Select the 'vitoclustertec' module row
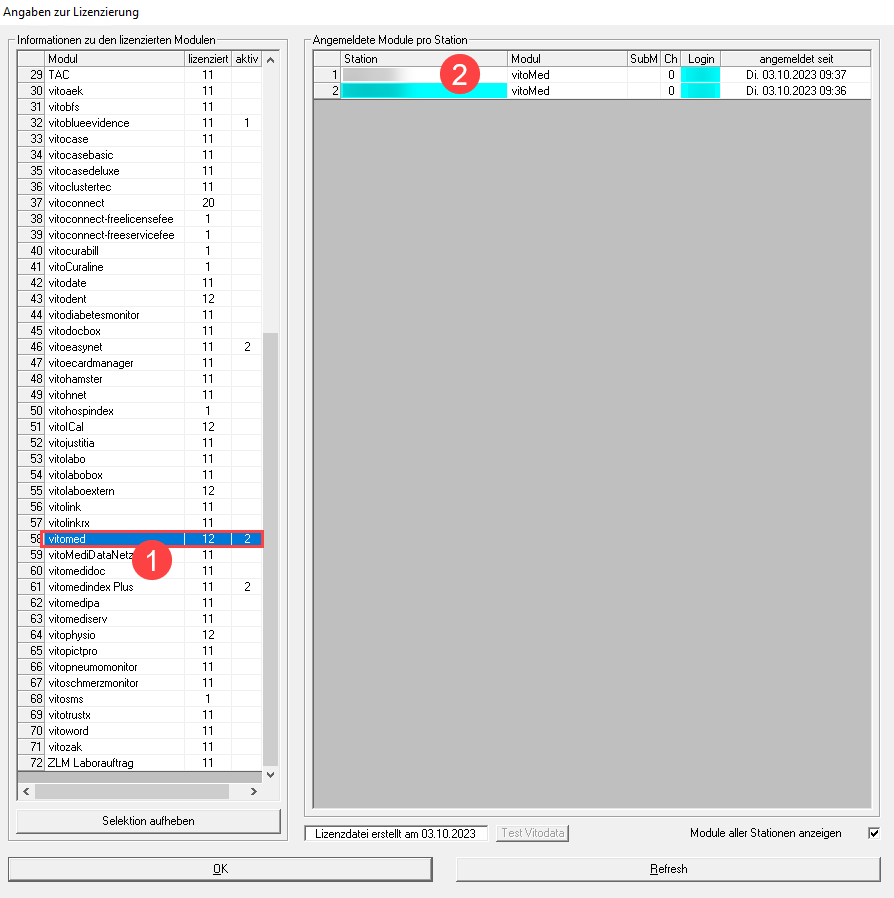The image size is (894, 898). coord(140,187)
